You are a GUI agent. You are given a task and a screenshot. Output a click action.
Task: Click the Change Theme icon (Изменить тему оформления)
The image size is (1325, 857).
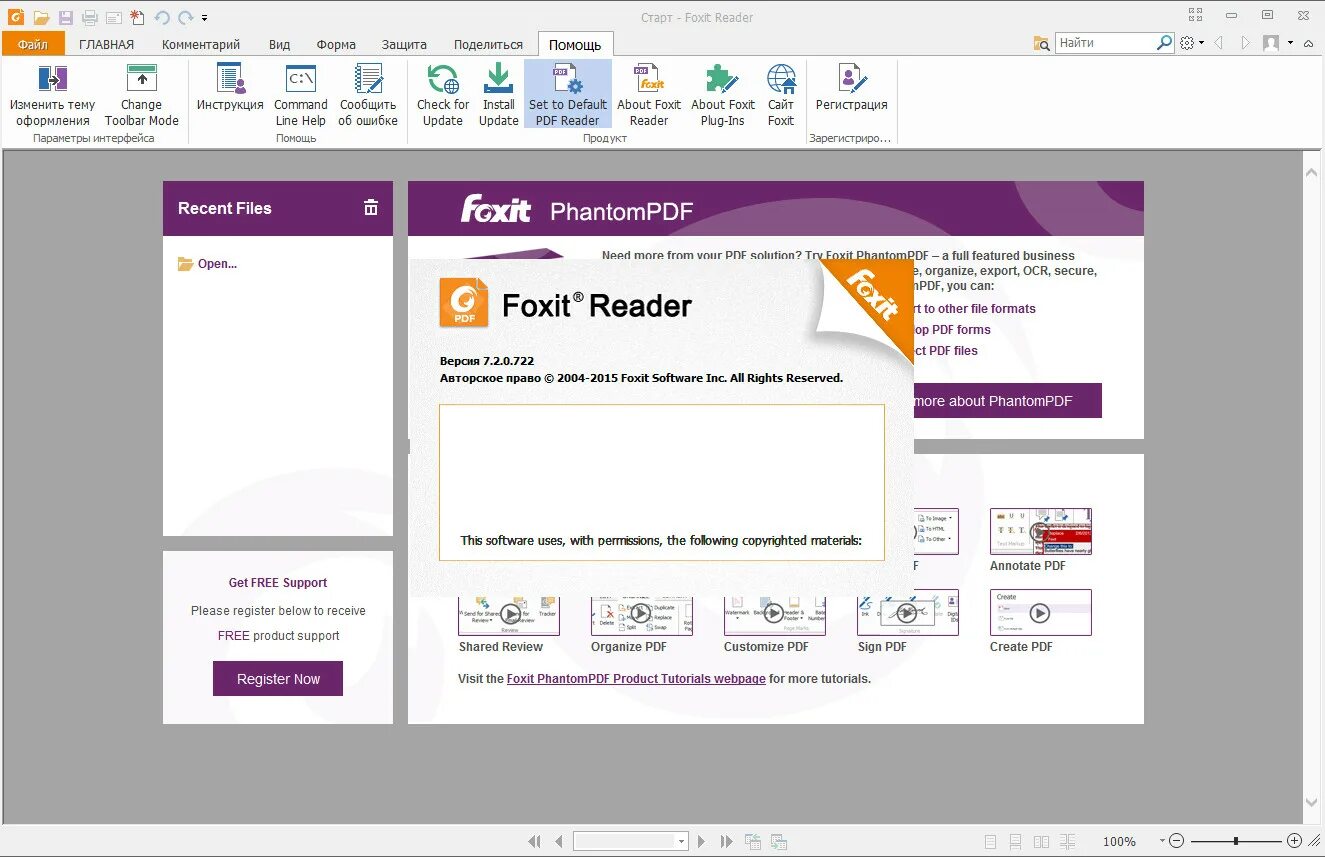[x=52, y=79]
